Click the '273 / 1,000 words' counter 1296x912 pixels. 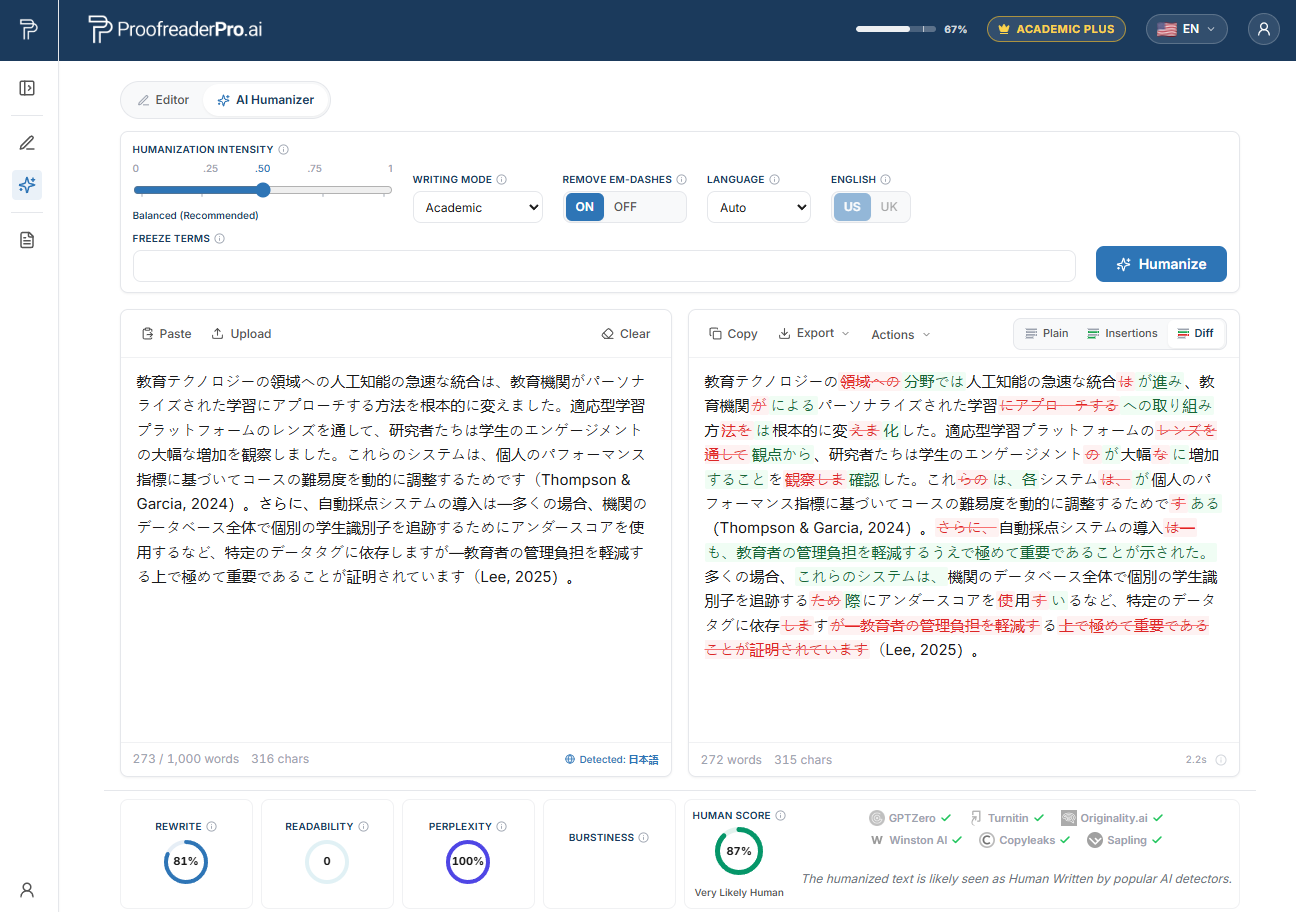tap(186, 759)
